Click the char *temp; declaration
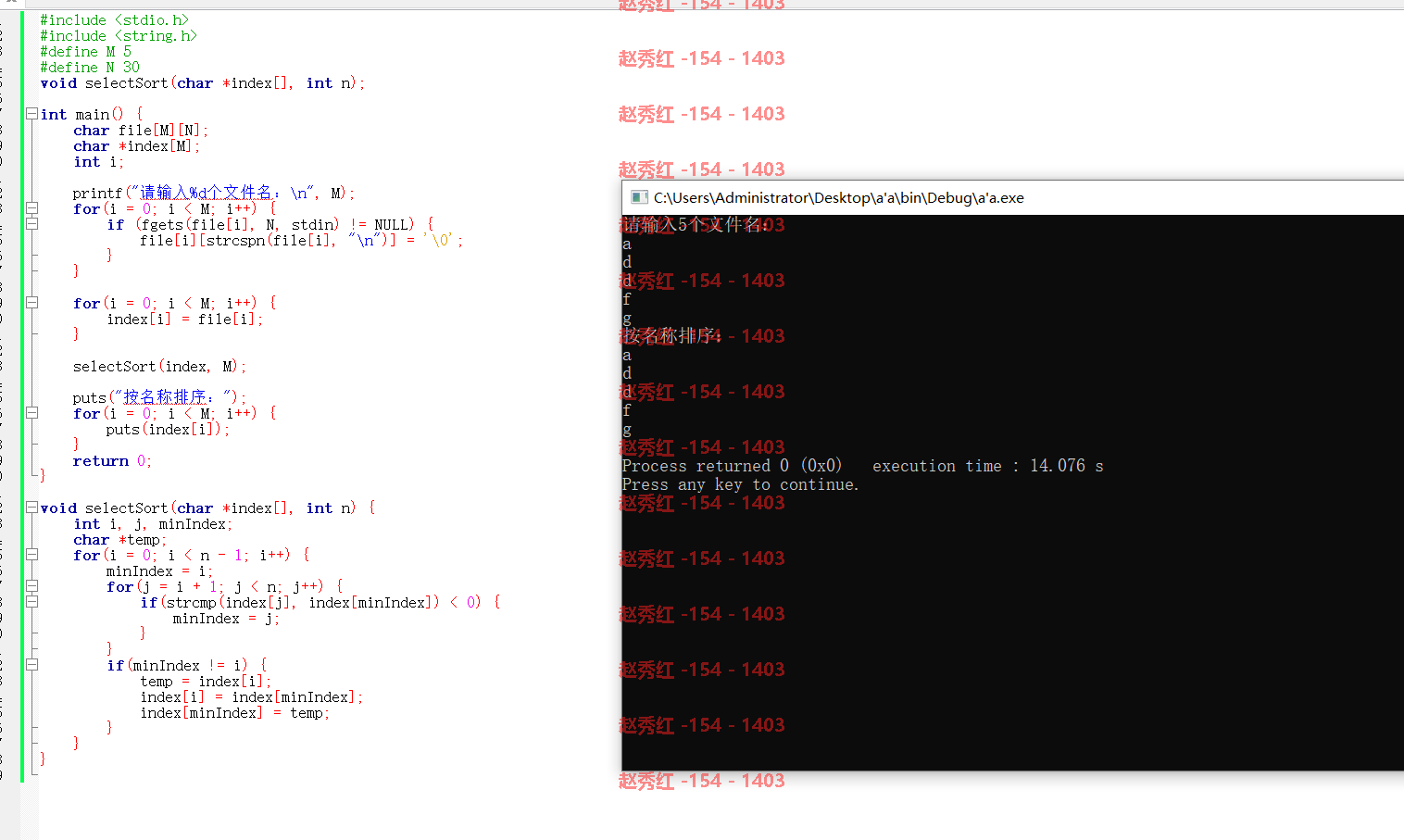Viewport: 1404px width, 840px height. (x=120, y=539)
